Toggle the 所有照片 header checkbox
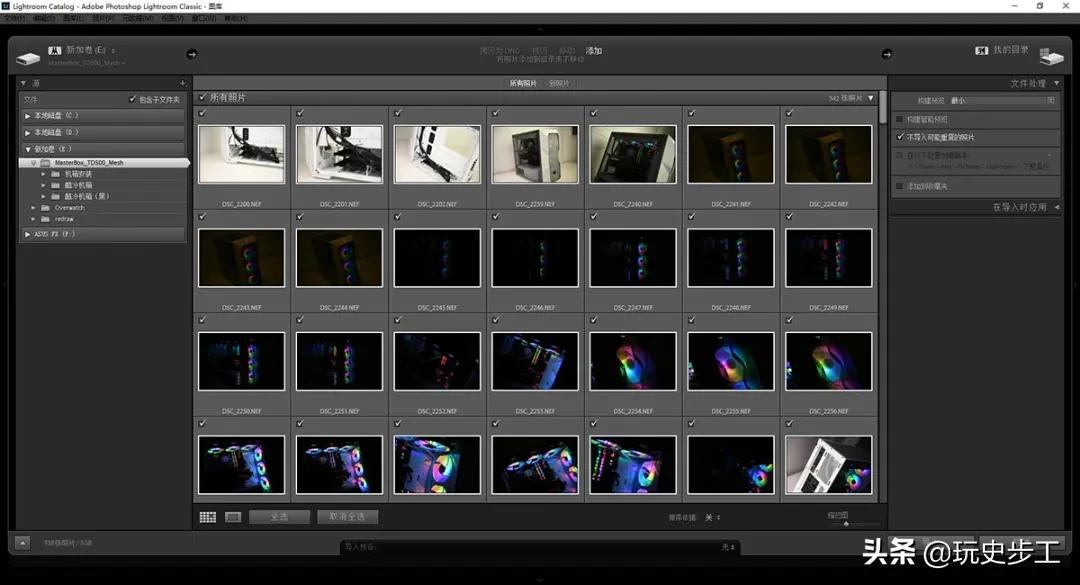Screen dimensions: 1080x585 point(202,97)
